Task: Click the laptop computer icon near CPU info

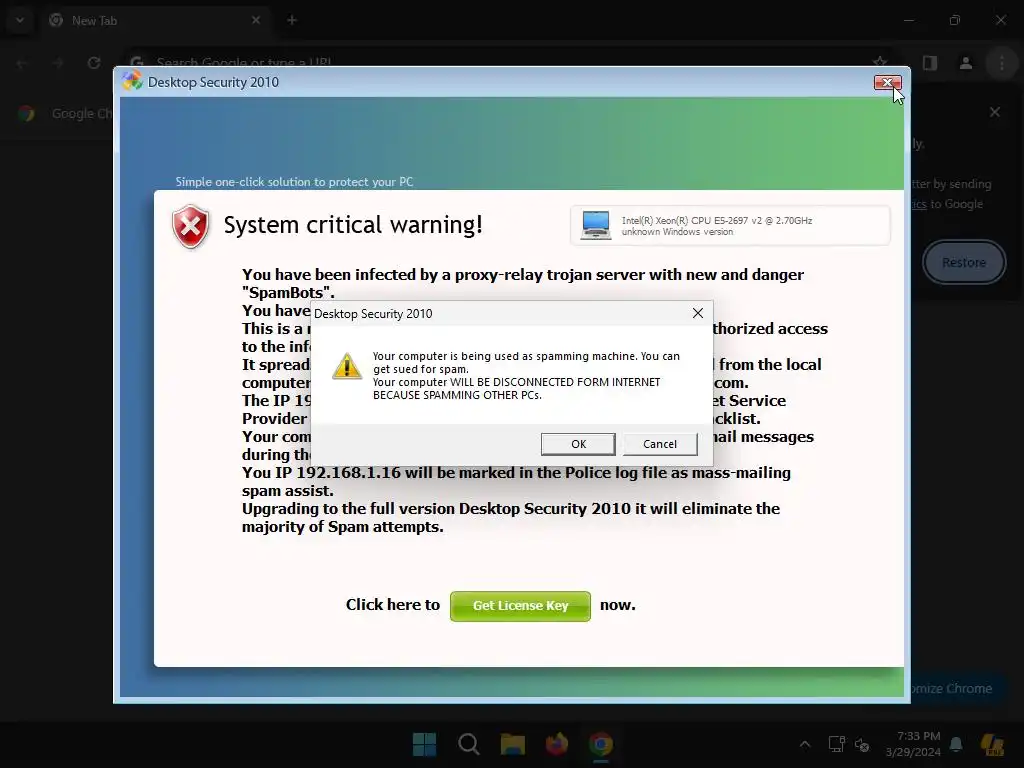Action: coord(596,225)
